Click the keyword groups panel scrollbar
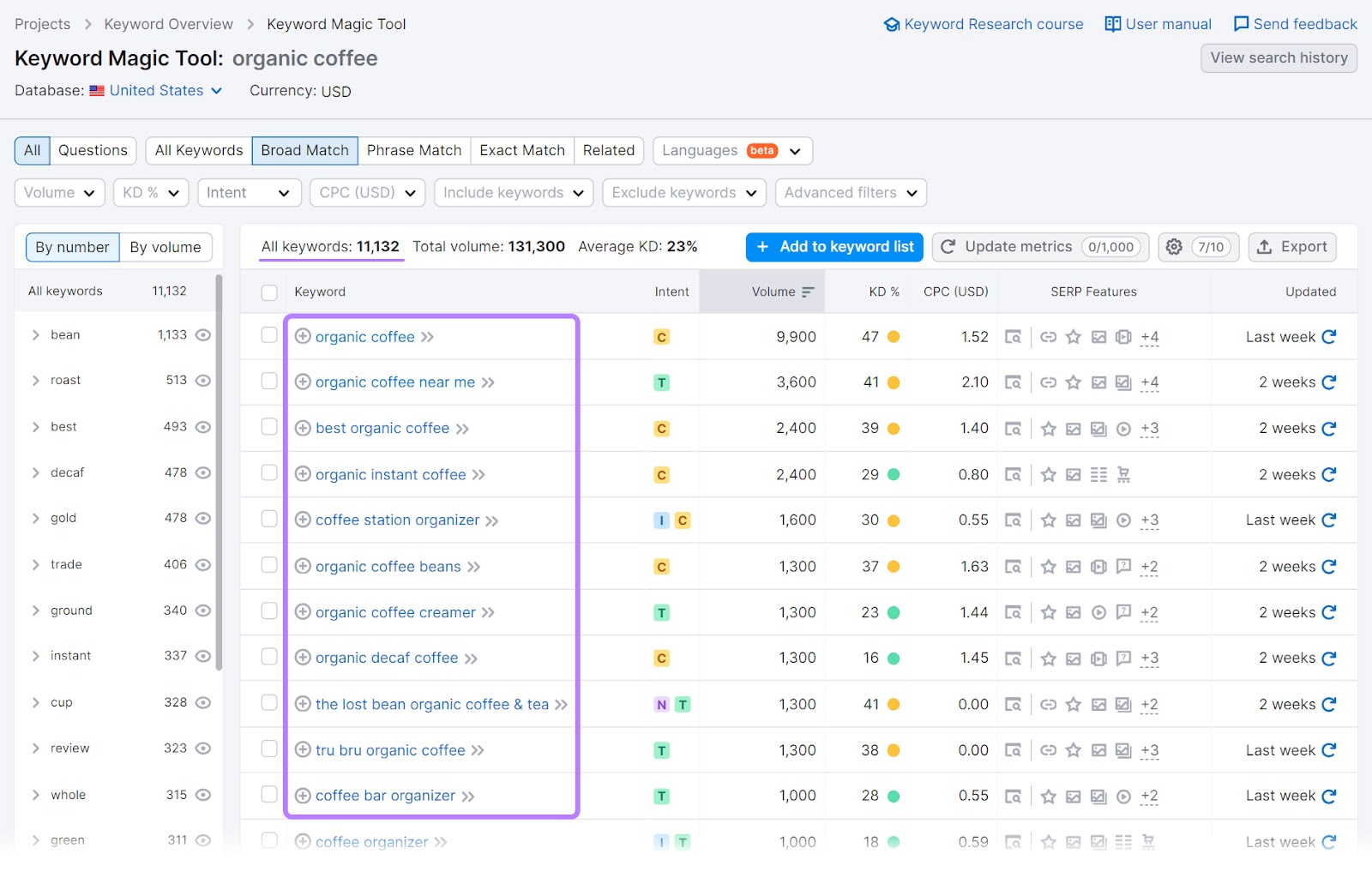 [x=219, y=472]
